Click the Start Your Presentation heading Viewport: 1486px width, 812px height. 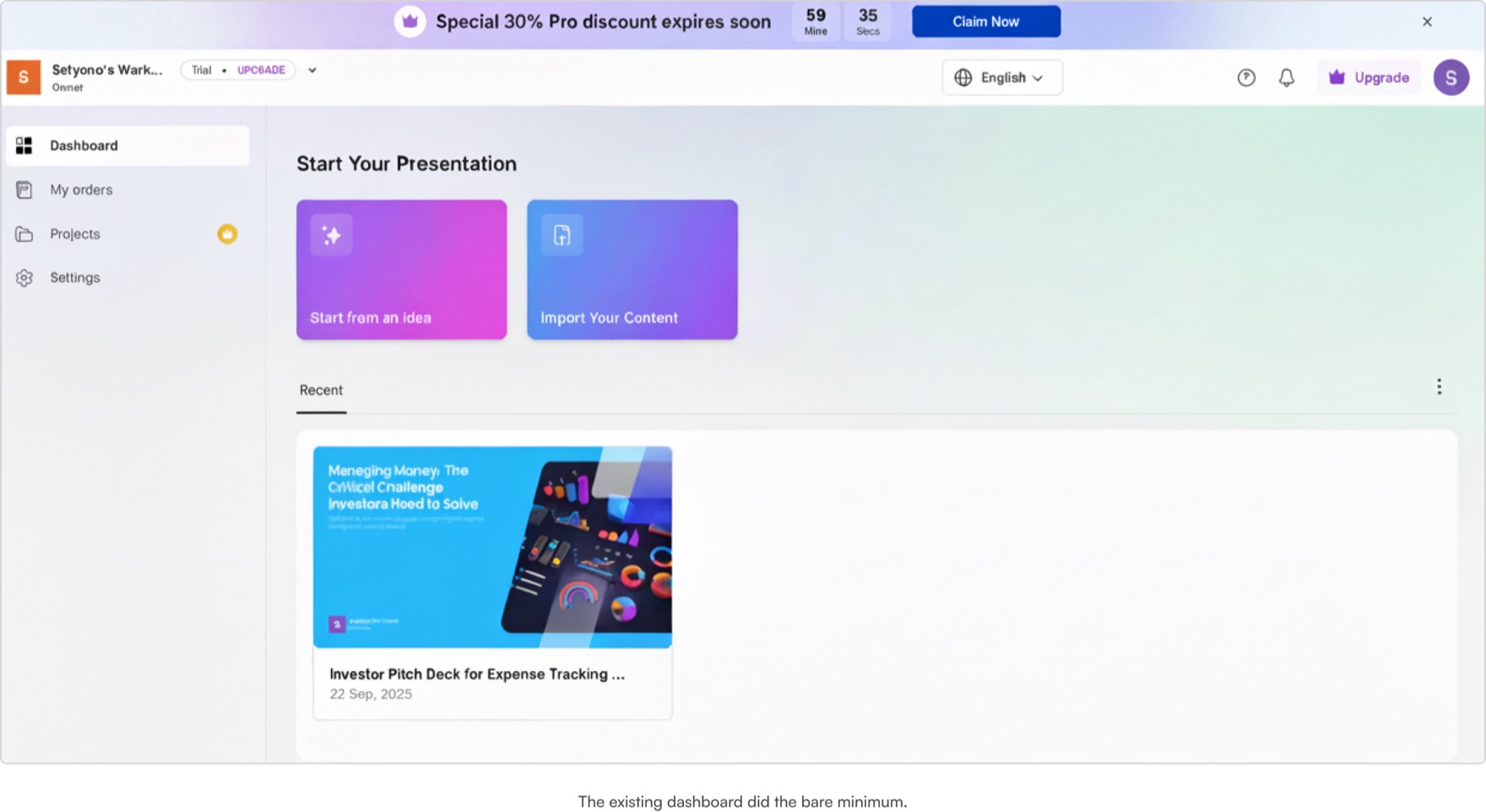tap(406, 164)
